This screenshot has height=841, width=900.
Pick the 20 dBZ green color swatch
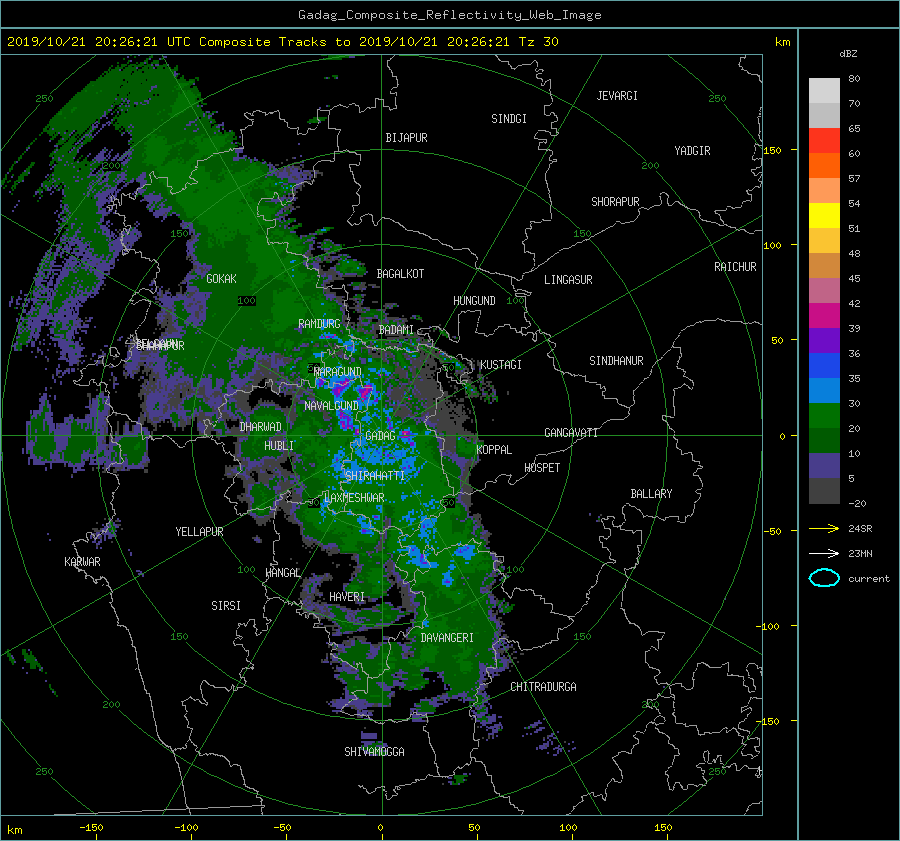click(x=824, y=415)
